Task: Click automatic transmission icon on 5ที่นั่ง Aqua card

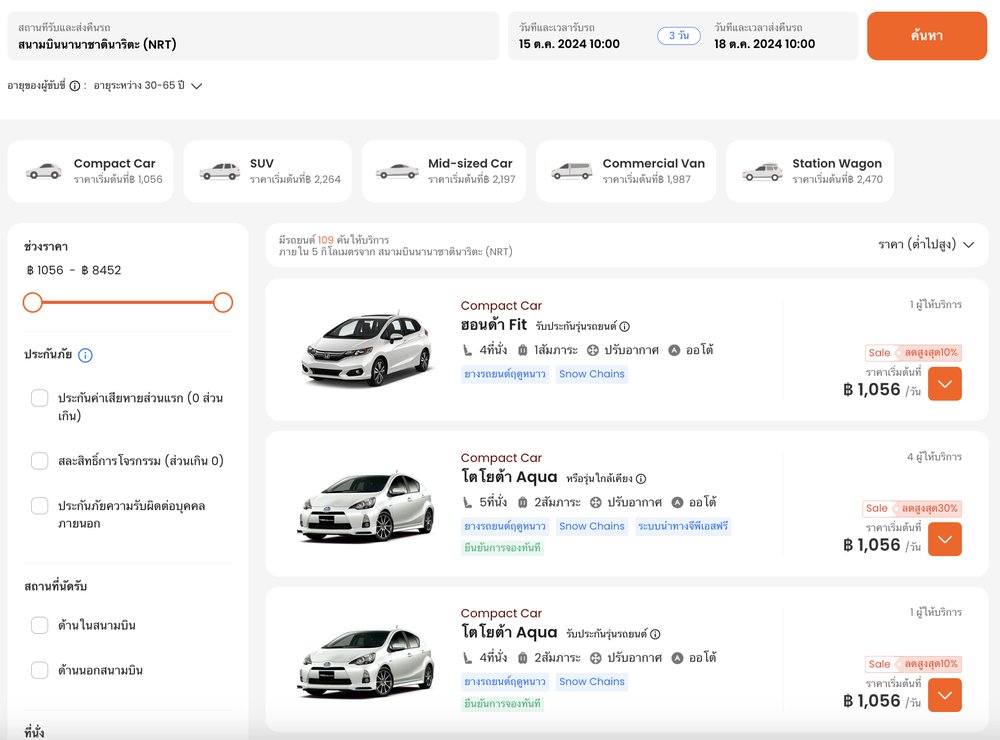Action: 677,503
